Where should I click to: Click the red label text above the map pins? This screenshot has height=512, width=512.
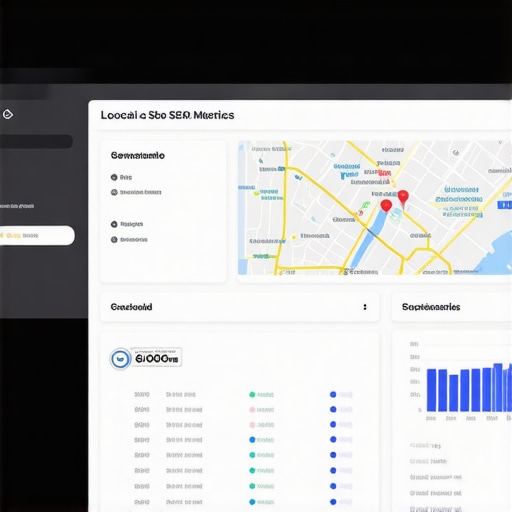pos(385,173)
